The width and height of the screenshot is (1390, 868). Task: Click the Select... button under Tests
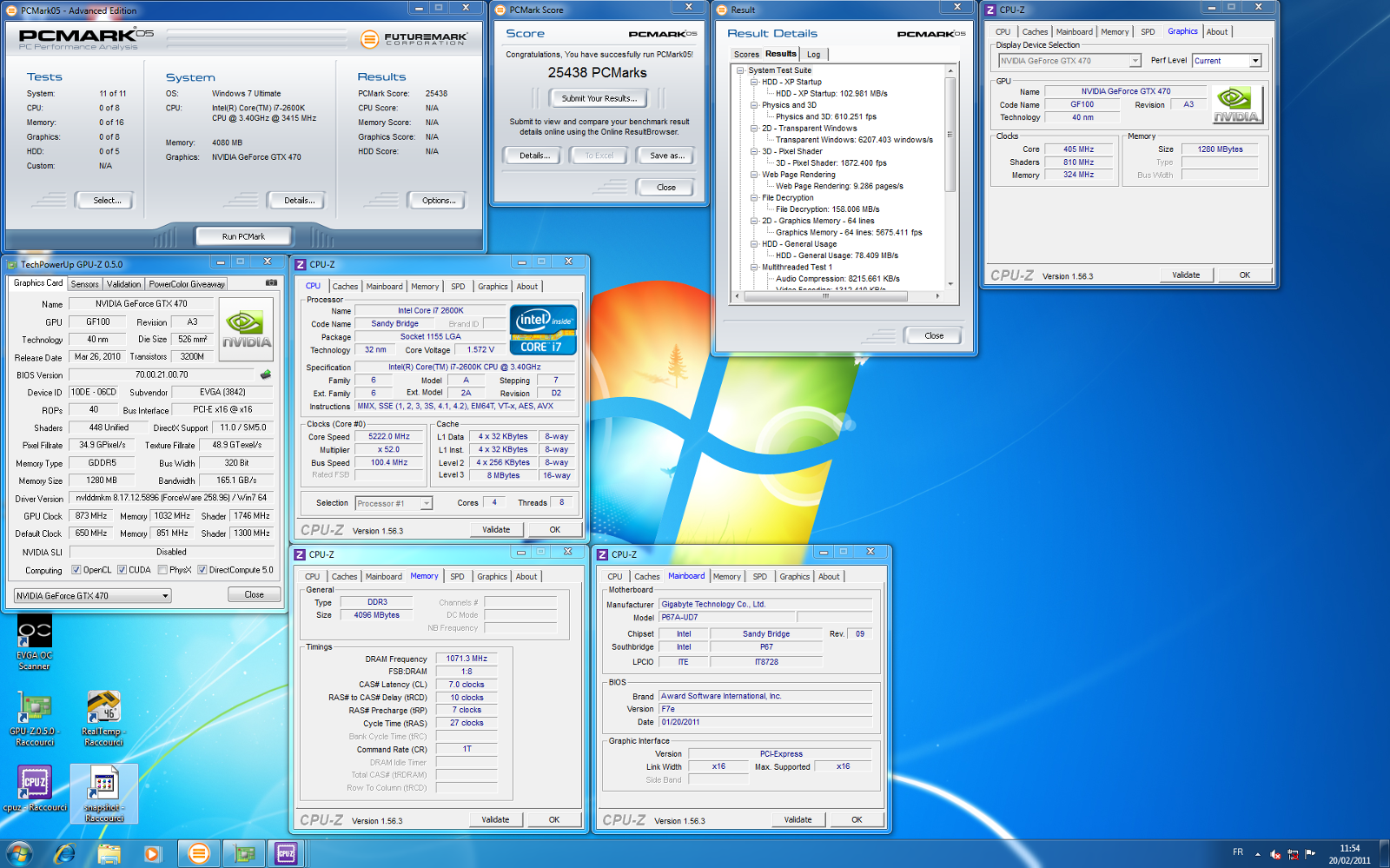pos(107,201)
